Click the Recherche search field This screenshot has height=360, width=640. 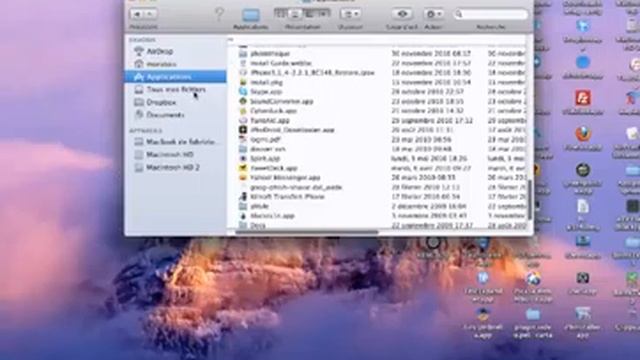pyautogui.click(x=491, y=14)
